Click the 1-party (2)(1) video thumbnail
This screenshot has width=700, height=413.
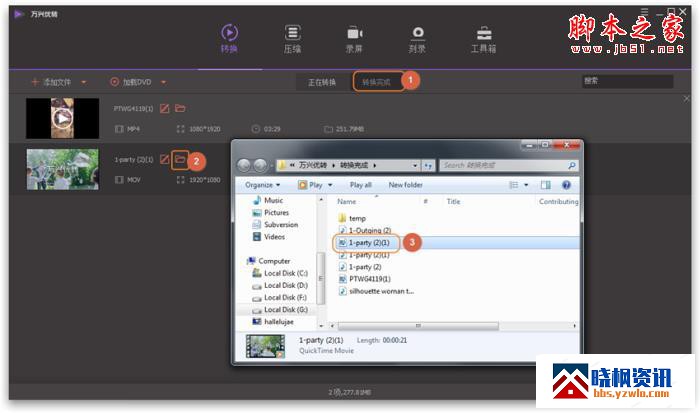(x=62, y=169)
